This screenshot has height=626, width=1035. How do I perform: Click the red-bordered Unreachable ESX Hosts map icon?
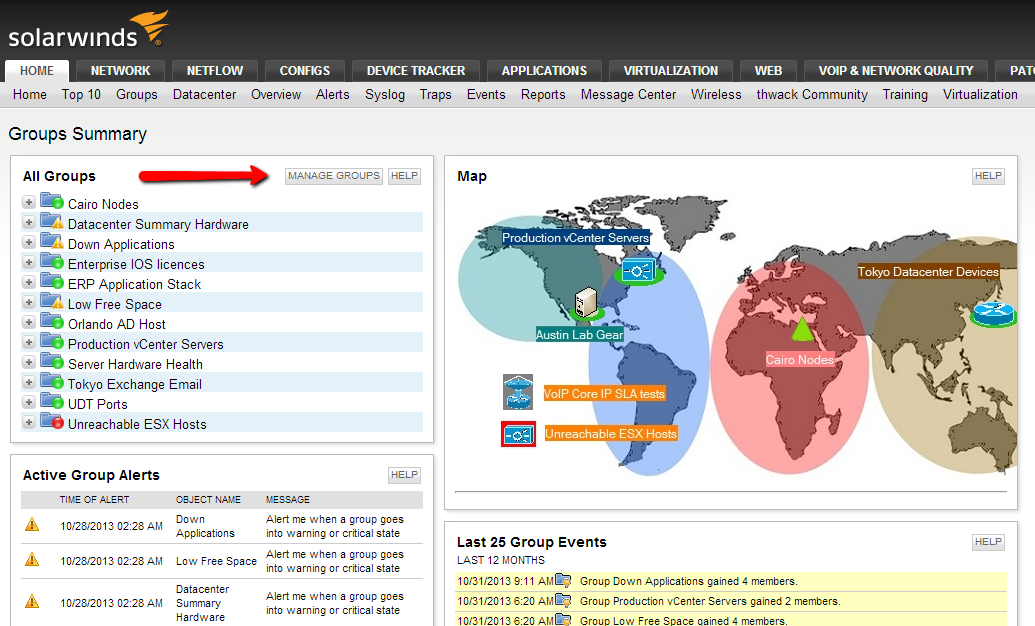coord(518,435)
